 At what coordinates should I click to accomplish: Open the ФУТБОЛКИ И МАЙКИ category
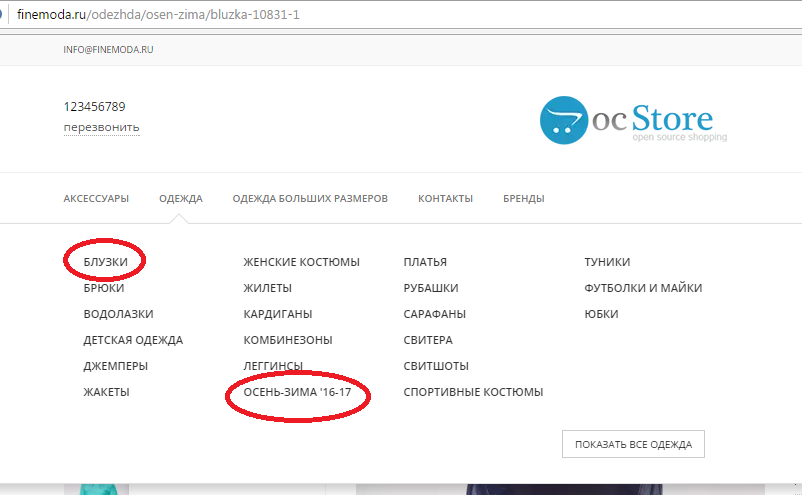pos(643,288)
